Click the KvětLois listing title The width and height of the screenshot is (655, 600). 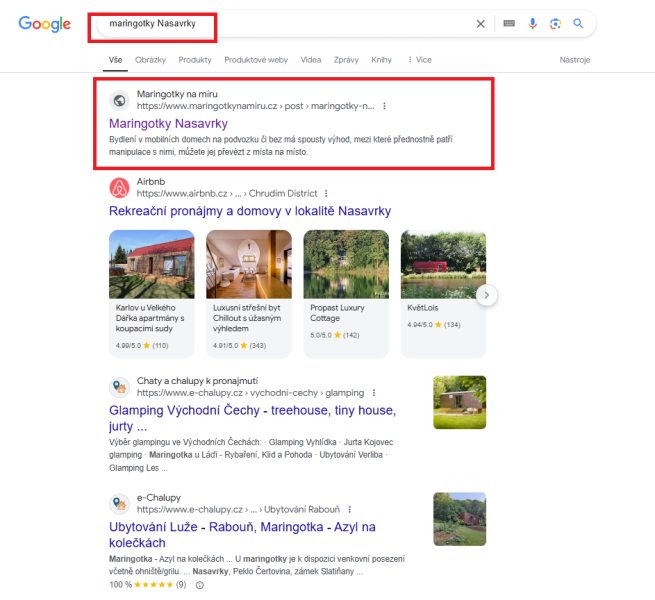click(x=423, y=308)
